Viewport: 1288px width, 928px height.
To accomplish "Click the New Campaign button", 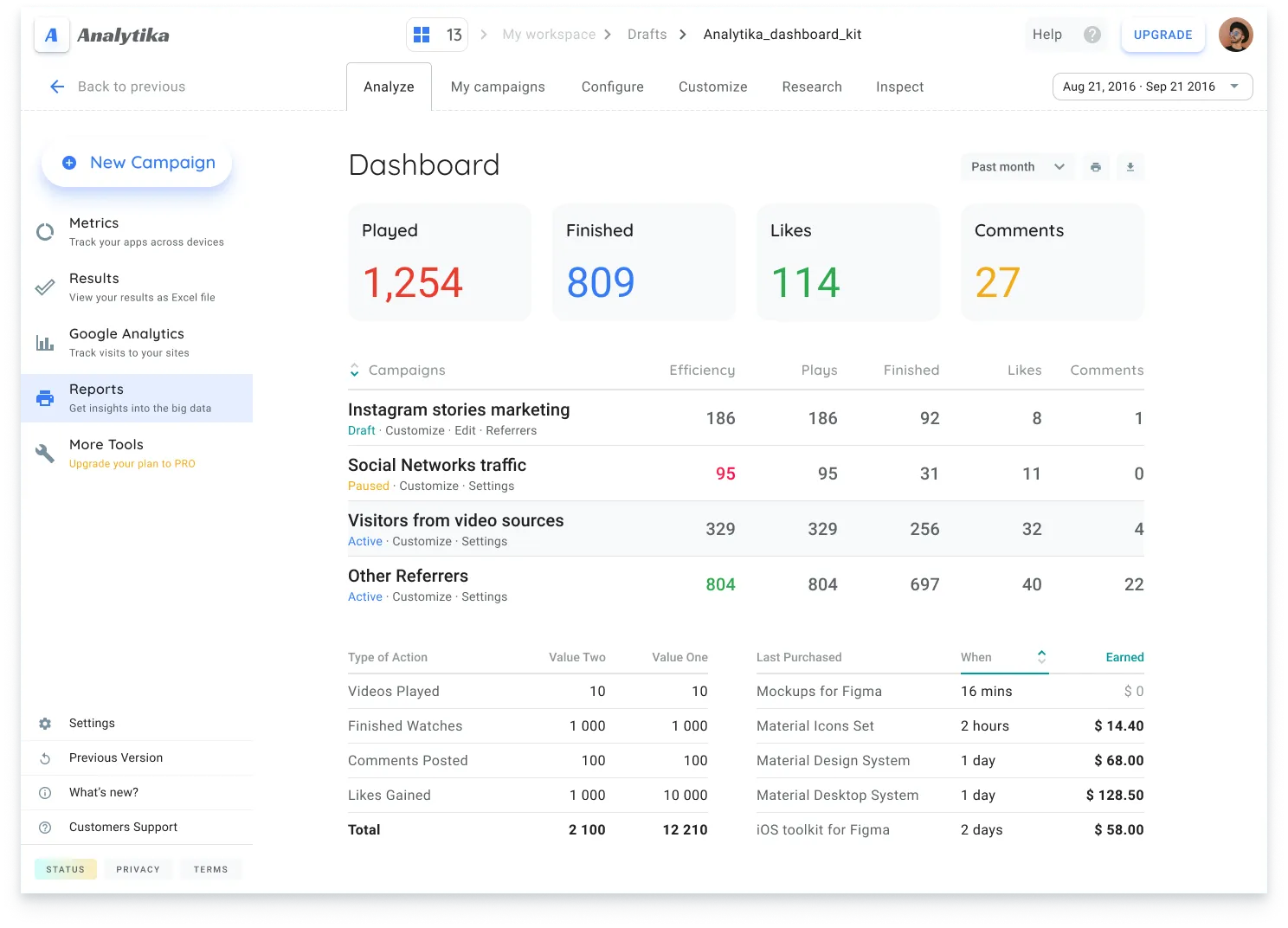I will click(x=136, y=163).
